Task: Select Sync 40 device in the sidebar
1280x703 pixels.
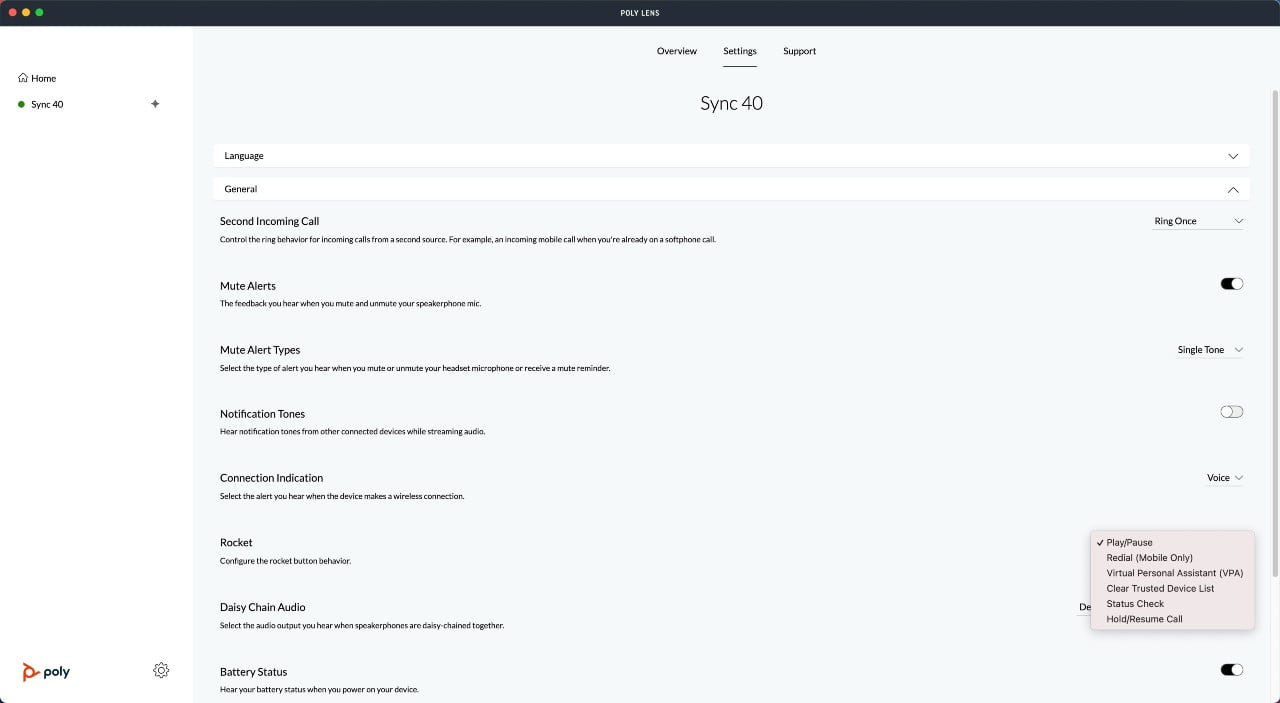Action: (47, 105)
